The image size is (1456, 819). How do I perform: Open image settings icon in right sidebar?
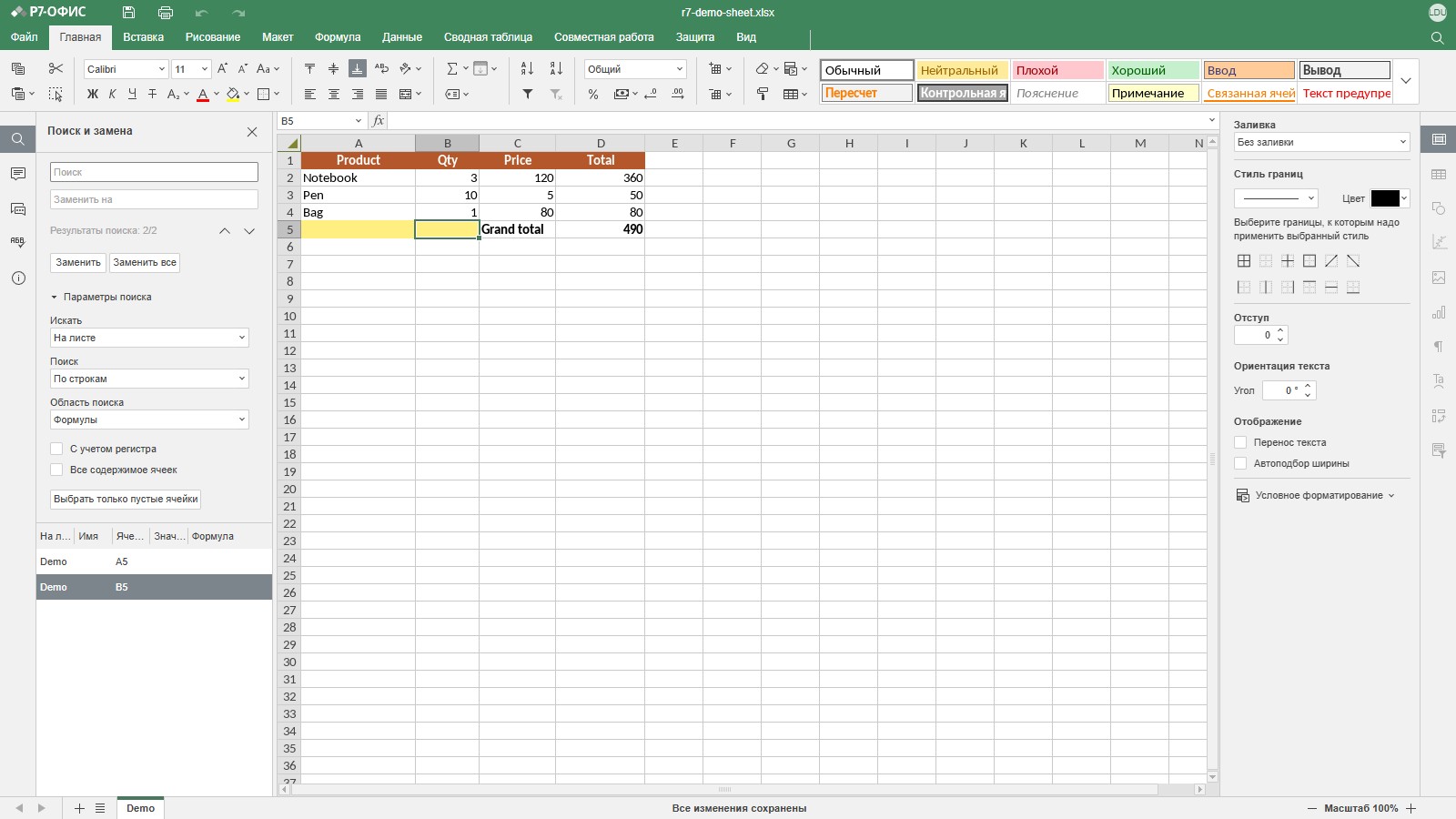click(x=1439, y=278)
